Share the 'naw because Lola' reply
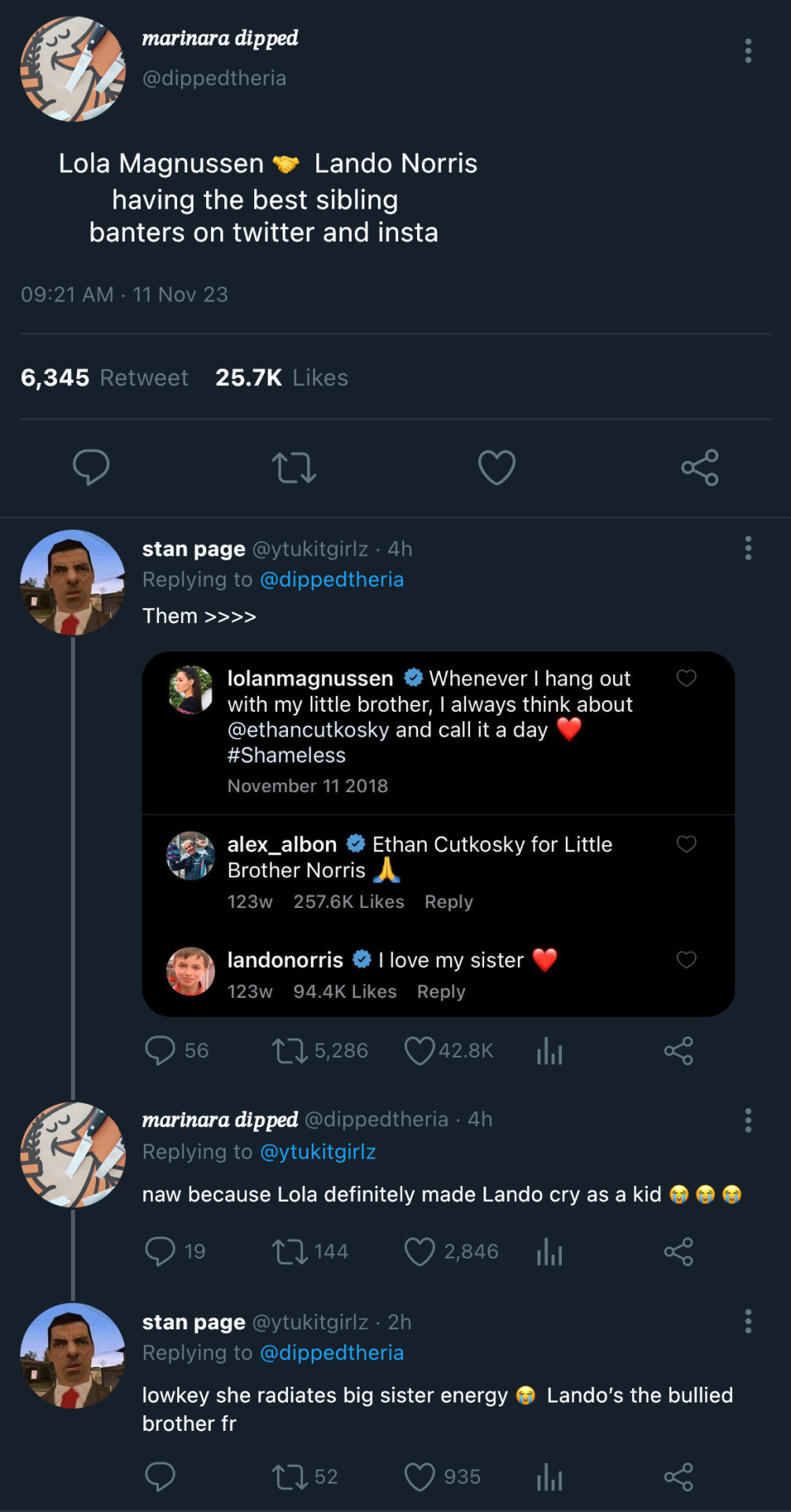This screenshot has height=1512, width=791. (678, 1251)
